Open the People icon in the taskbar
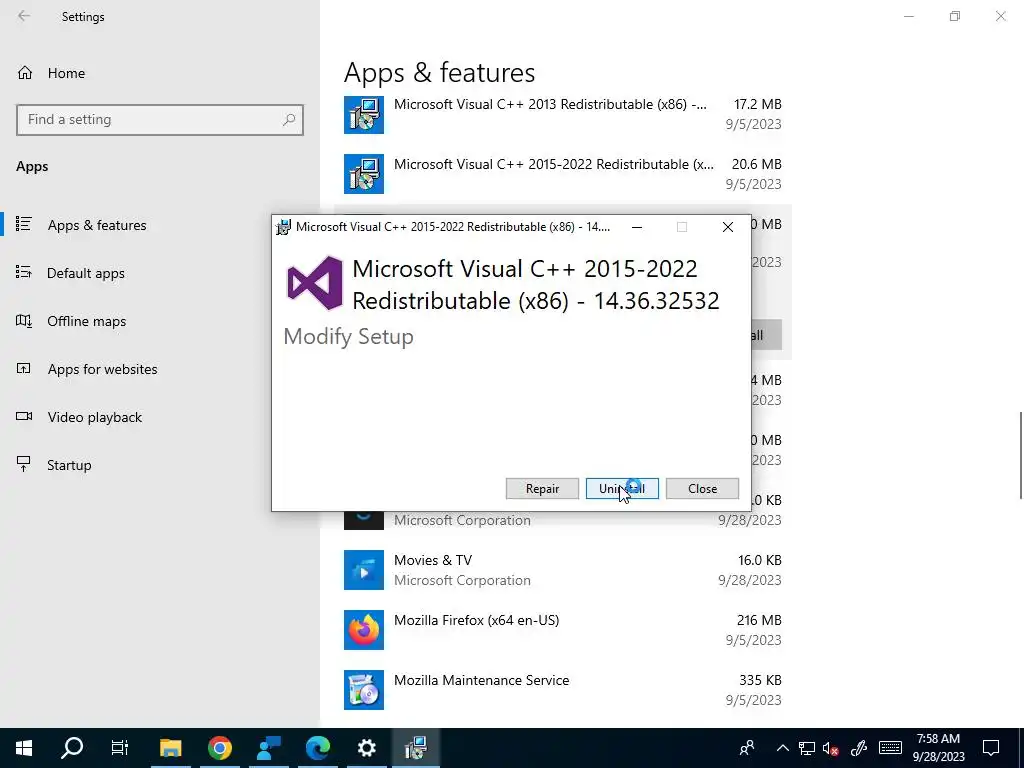Screen dimensions: 1024x768 [746, 748]
